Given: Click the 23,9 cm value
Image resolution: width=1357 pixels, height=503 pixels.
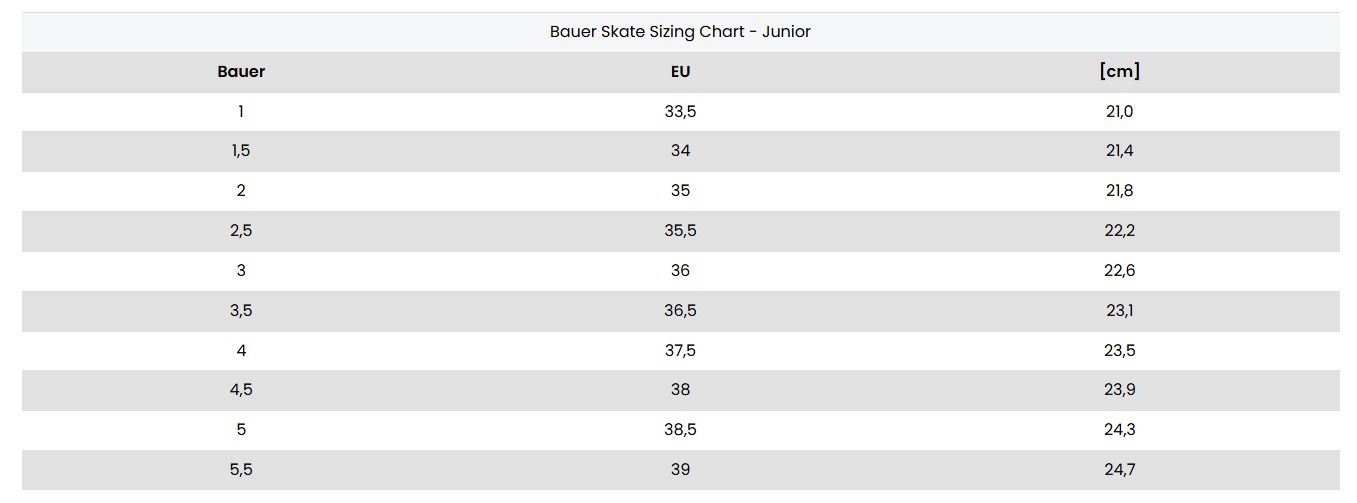Looking at the screenshot, I should [1119, 390].
